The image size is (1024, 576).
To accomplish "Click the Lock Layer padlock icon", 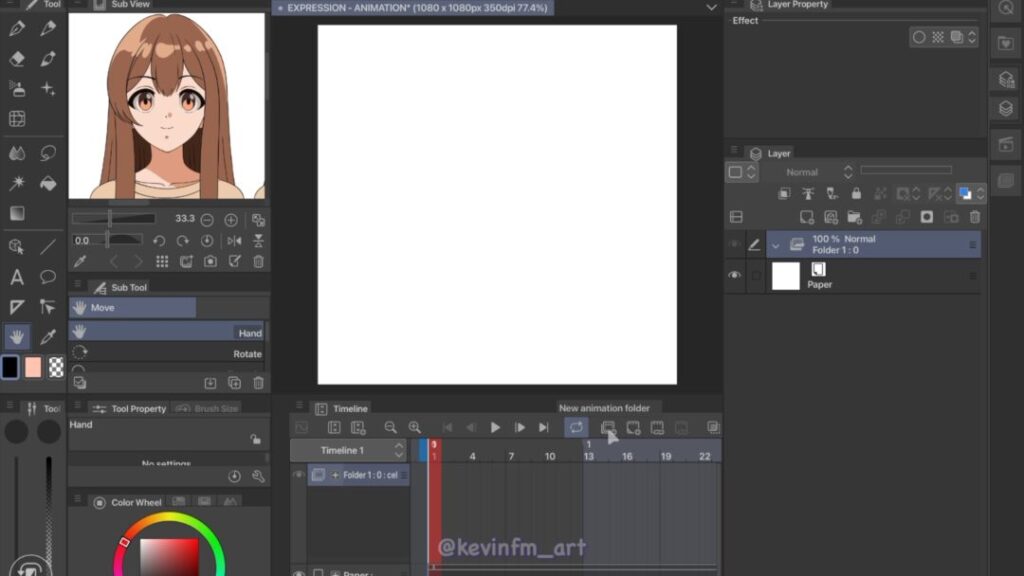I will 855,194.
